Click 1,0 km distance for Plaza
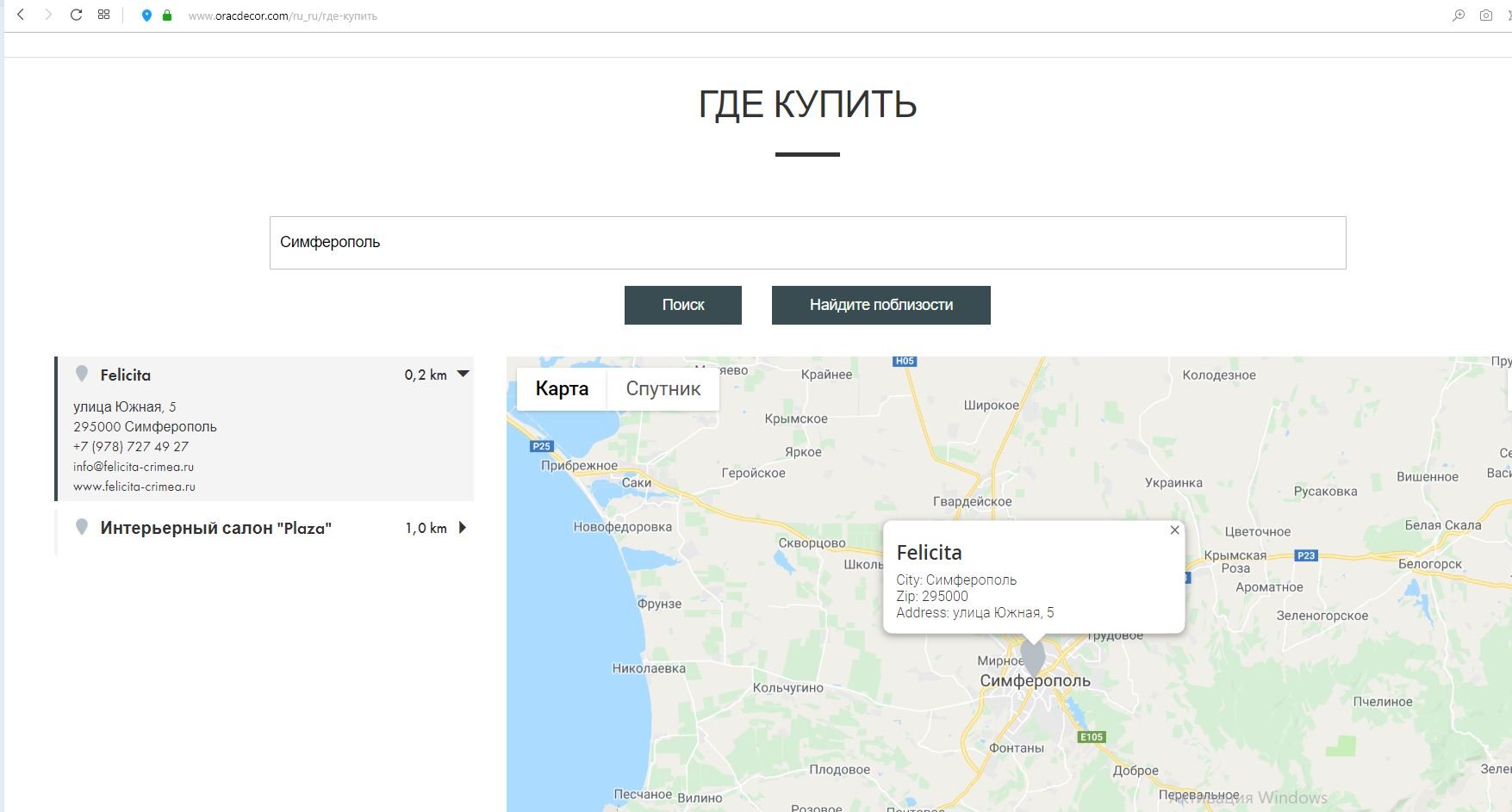The width and height of the screenshot is (1512, 812). pyautogui.click(x=426, y=528)
